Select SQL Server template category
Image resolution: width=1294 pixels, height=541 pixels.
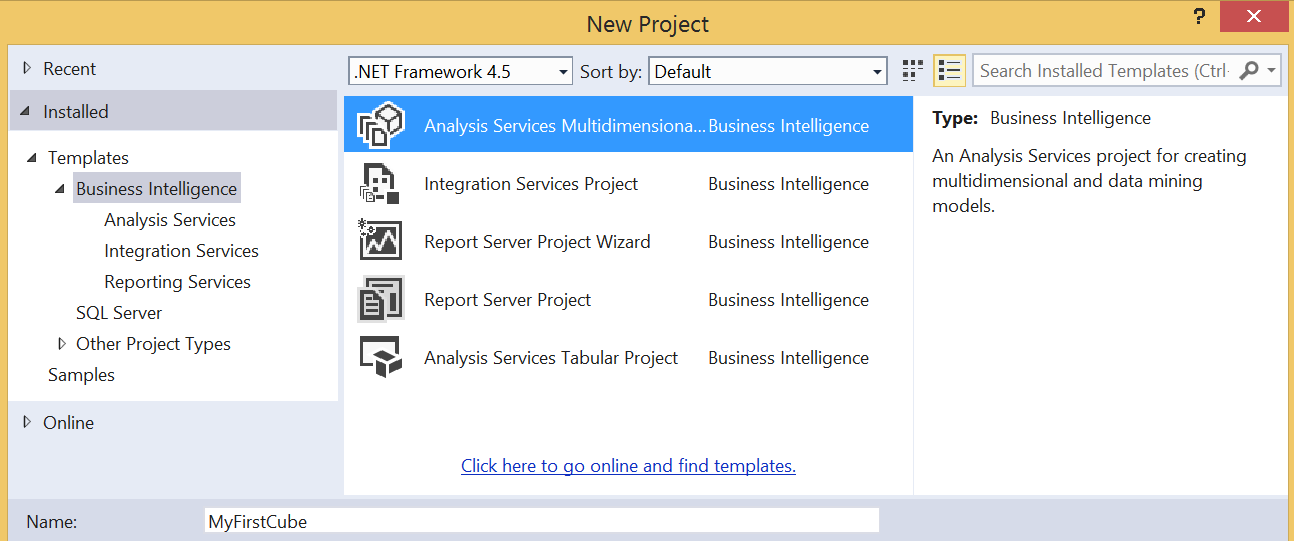click(119, 313)
